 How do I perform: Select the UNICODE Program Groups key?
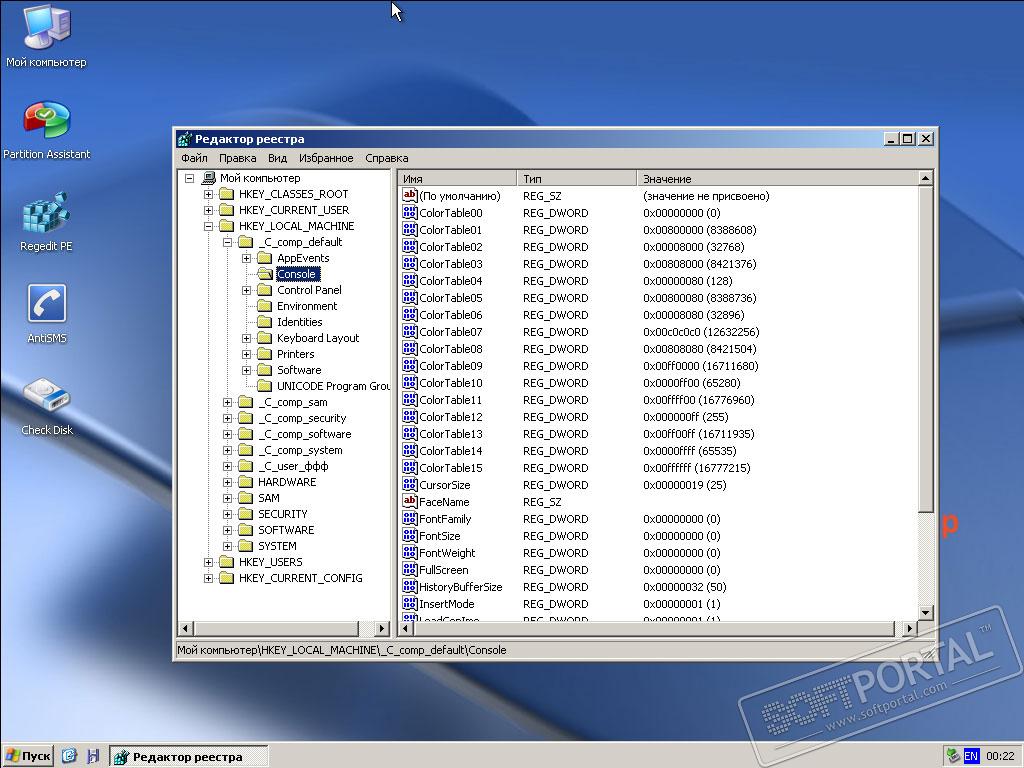pyautogui.click(x=333, y=386)
